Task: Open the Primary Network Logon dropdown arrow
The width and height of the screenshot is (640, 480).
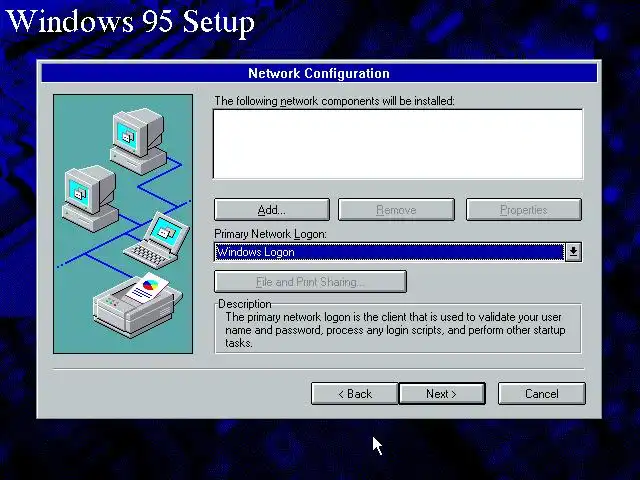Action: point(573,252)
